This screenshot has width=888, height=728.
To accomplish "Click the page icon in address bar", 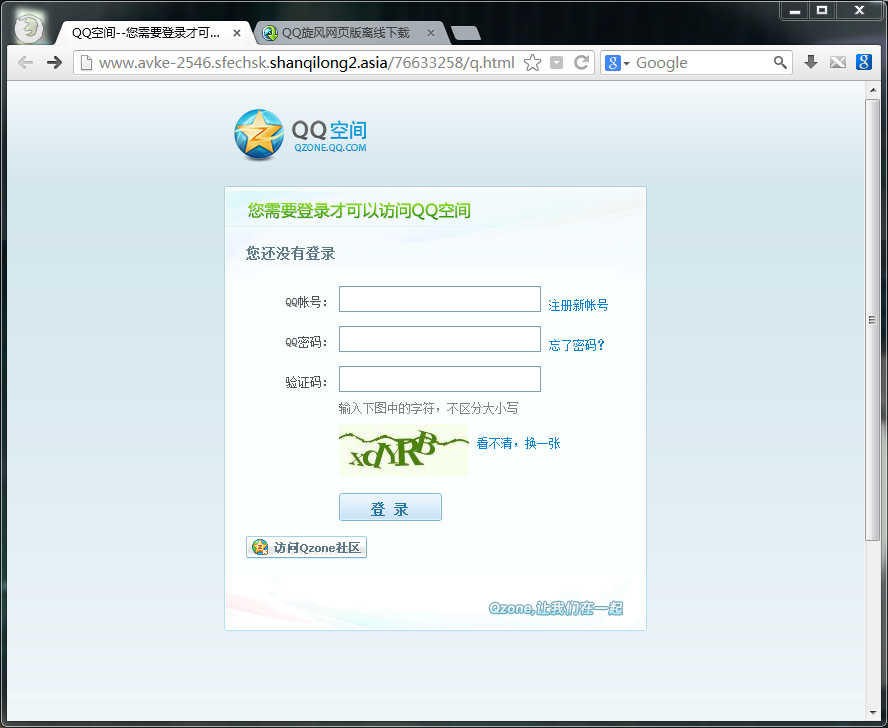I will point(86,62).
